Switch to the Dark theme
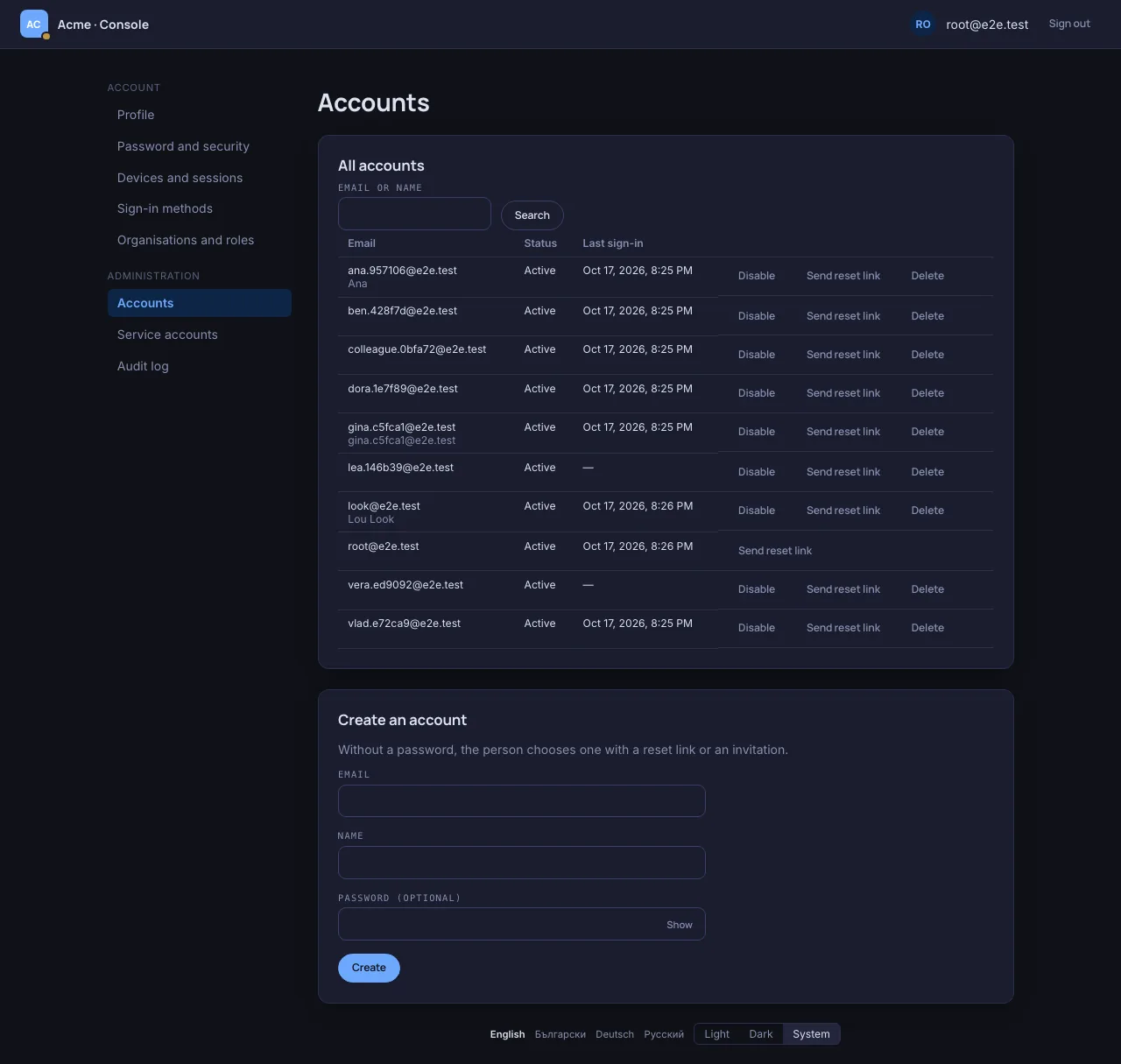This screenshot has height=1064, width=1121. click(761, 1034)
